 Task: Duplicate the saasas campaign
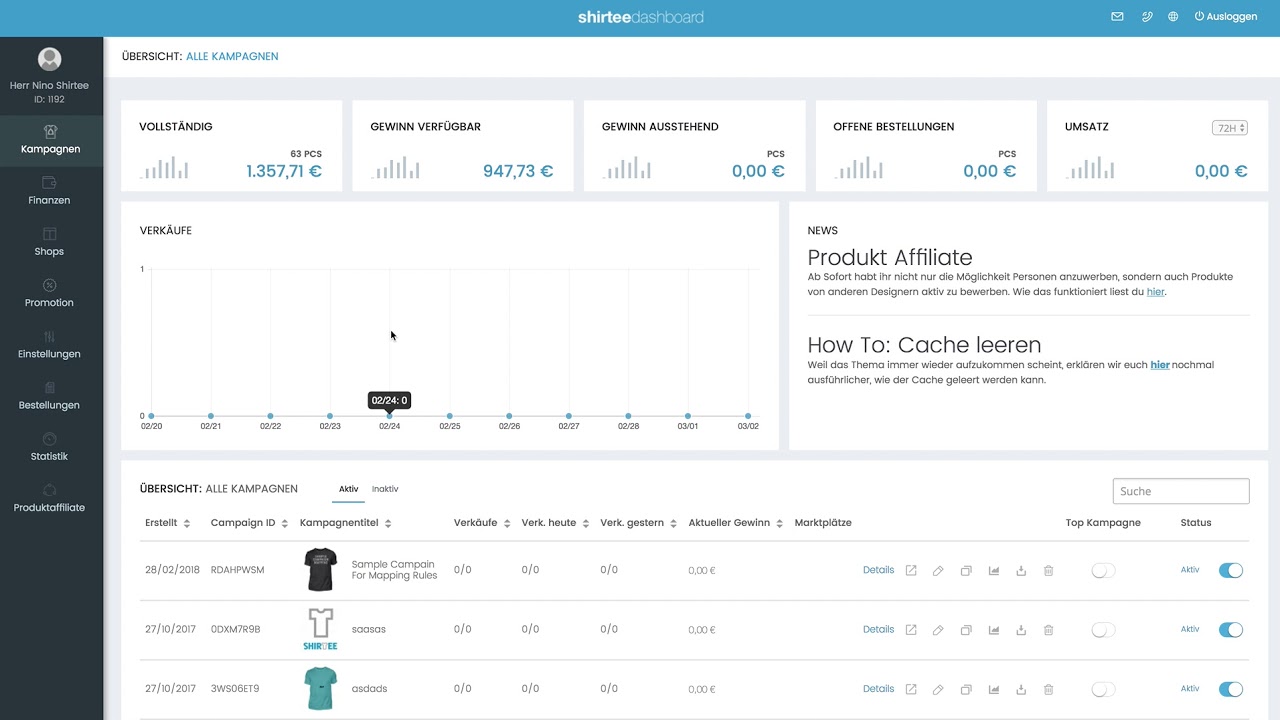point(966,630)
